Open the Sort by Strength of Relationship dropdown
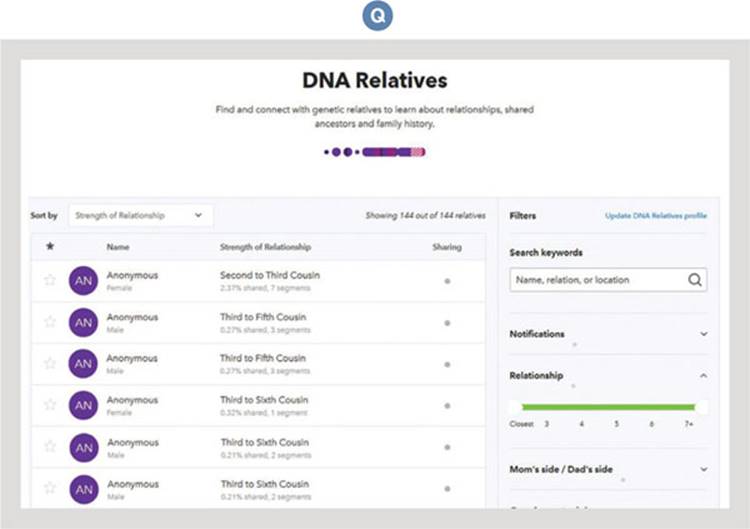Image resolution: width=750 pixels, height=529 pixels. (139, 215)
